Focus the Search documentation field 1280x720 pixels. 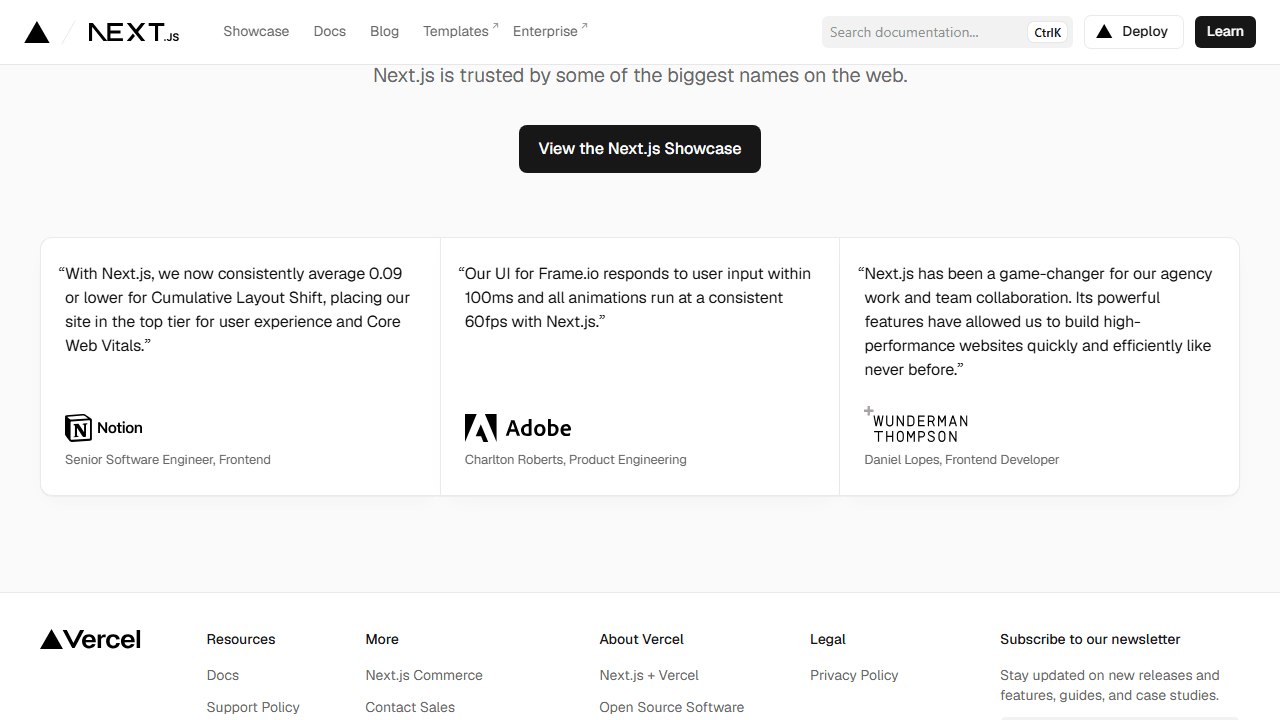(x=947, y=32)
